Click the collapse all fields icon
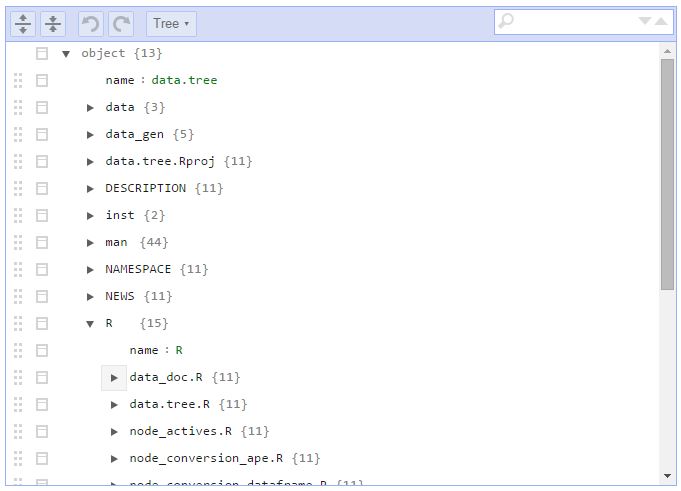This screenshot has height=491, width=681. tap(53, 24)
